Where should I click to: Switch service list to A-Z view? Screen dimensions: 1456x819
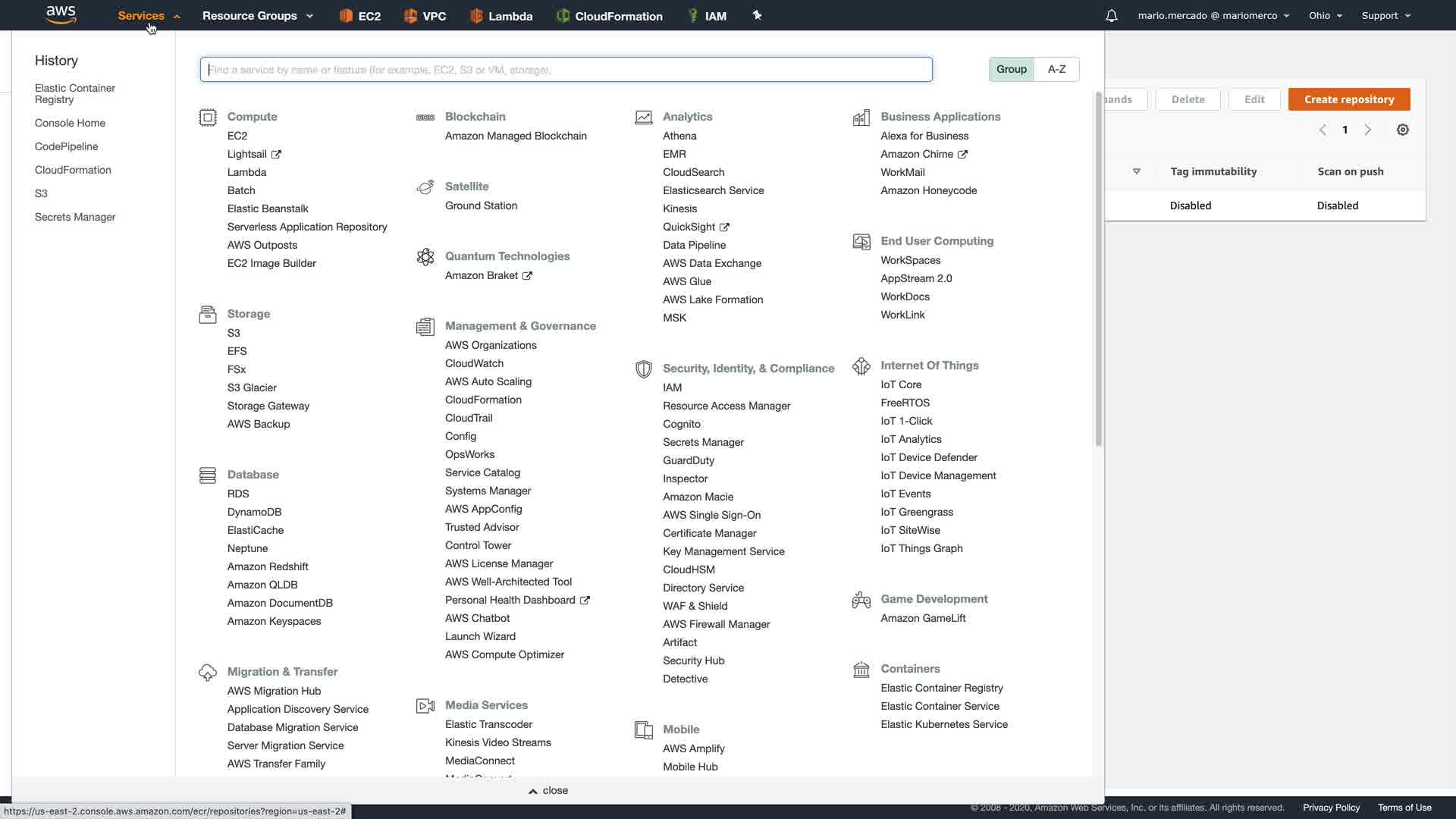[x=1056, y=69]
